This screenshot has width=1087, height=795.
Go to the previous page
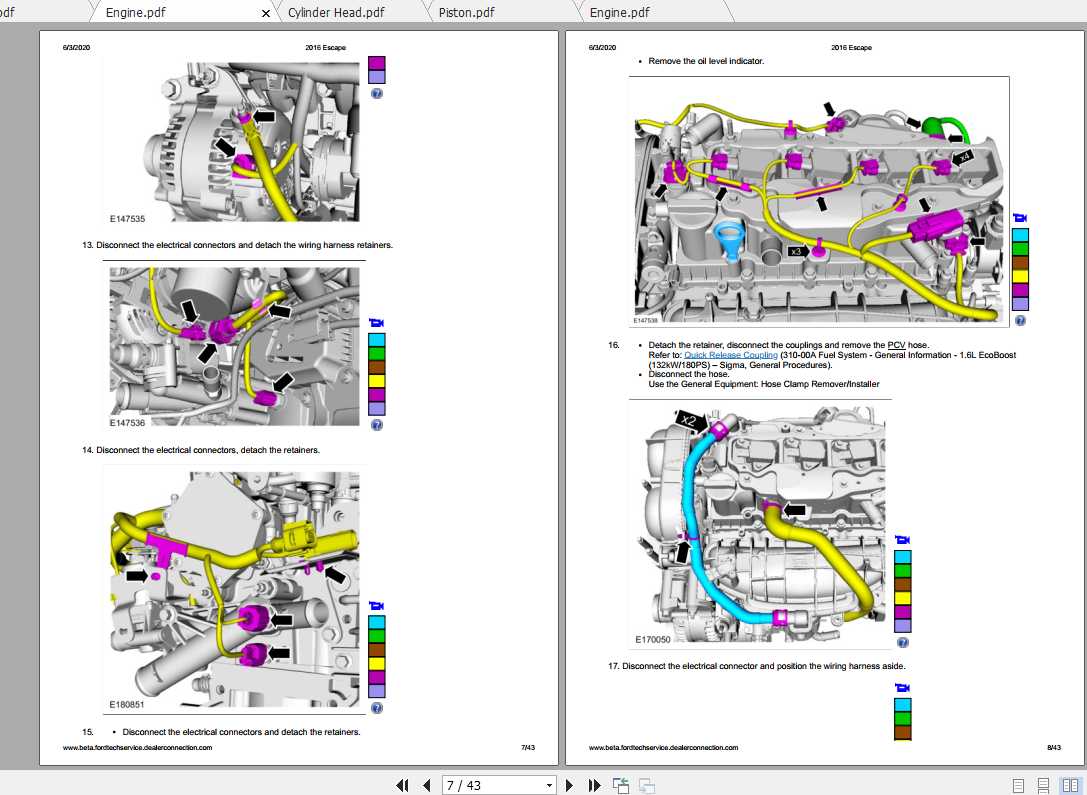tap(427, 786)
